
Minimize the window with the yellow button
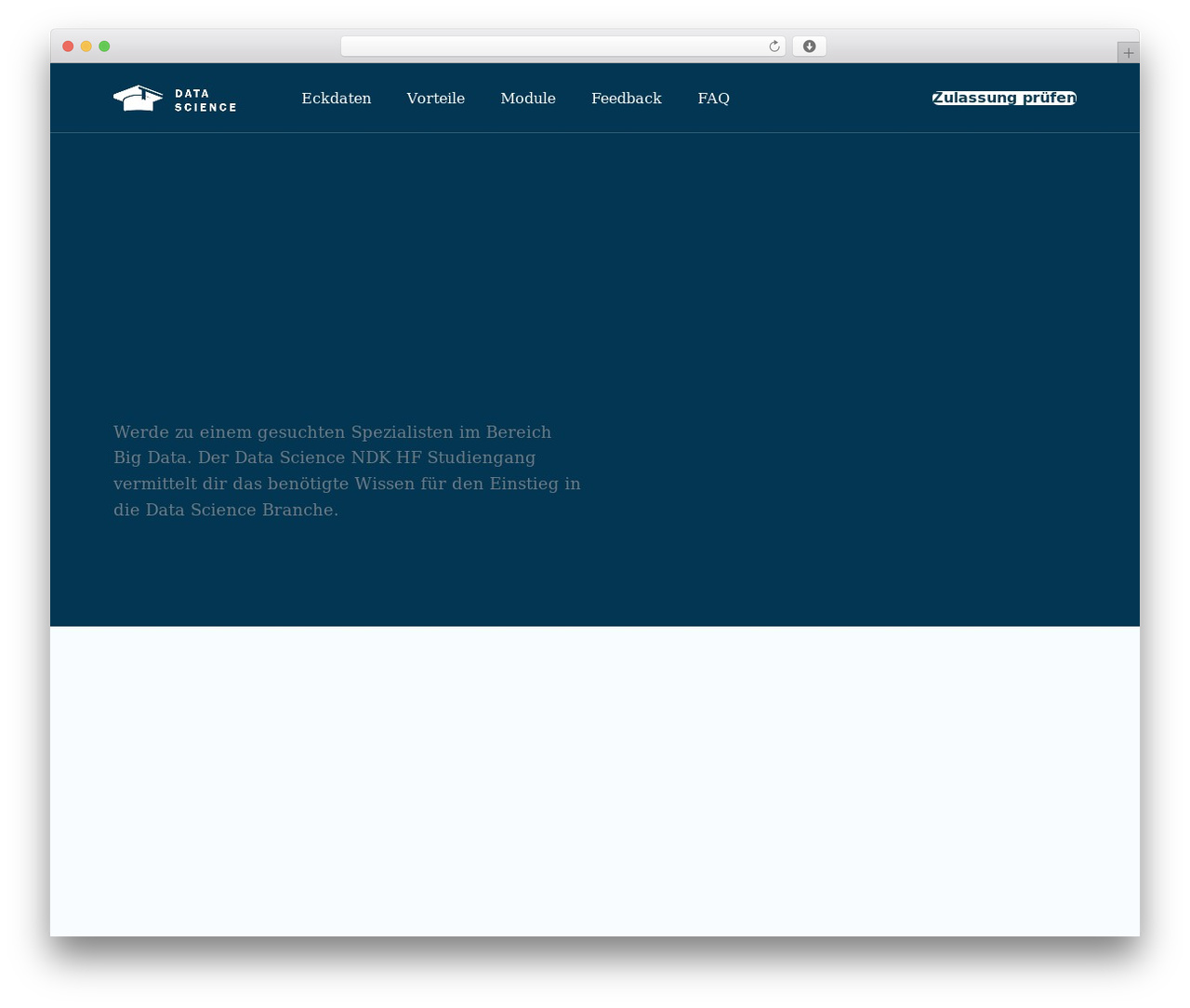(86, 46)
